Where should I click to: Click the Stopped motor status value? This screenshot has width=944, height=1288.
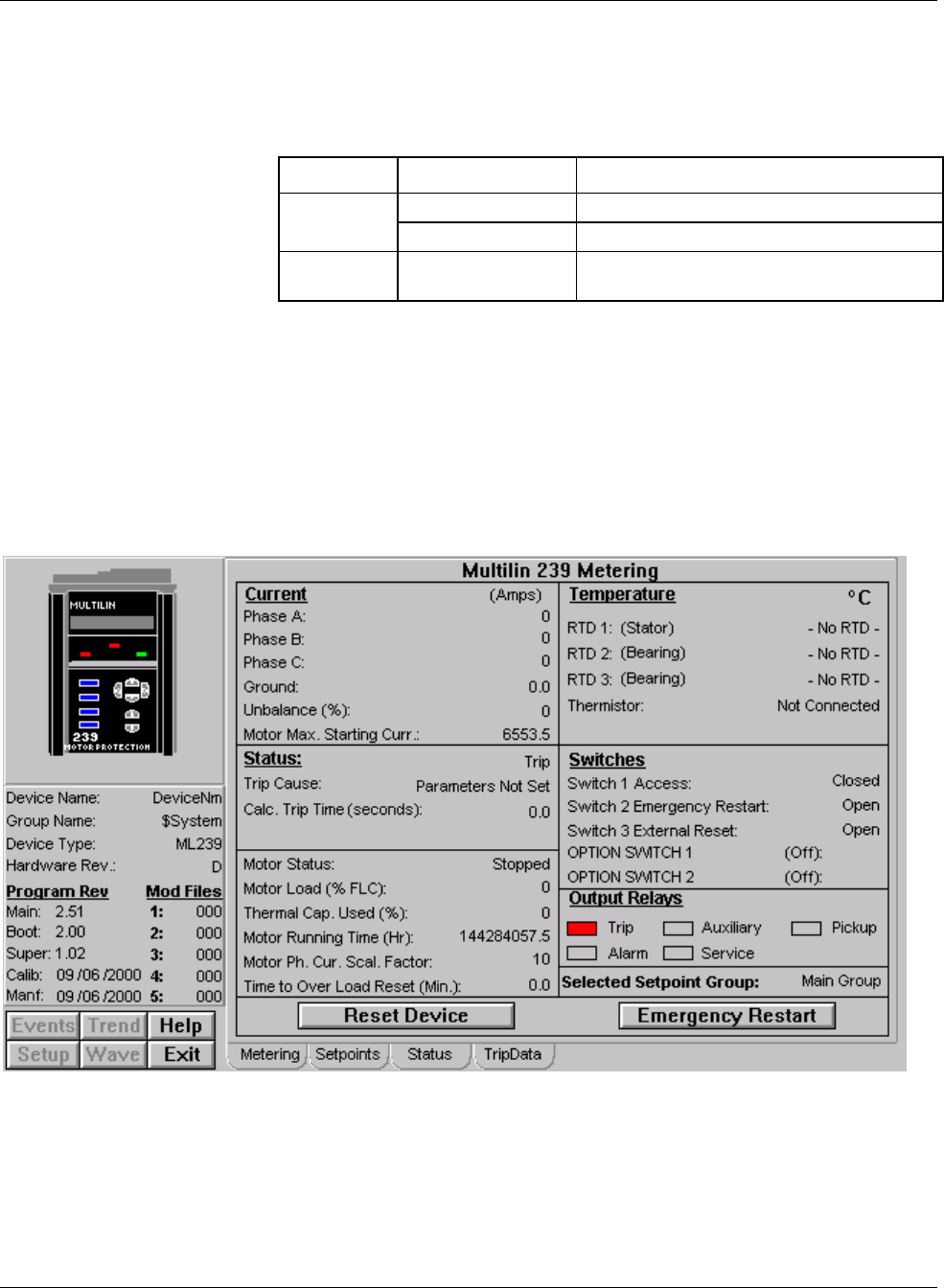[521, 864]
